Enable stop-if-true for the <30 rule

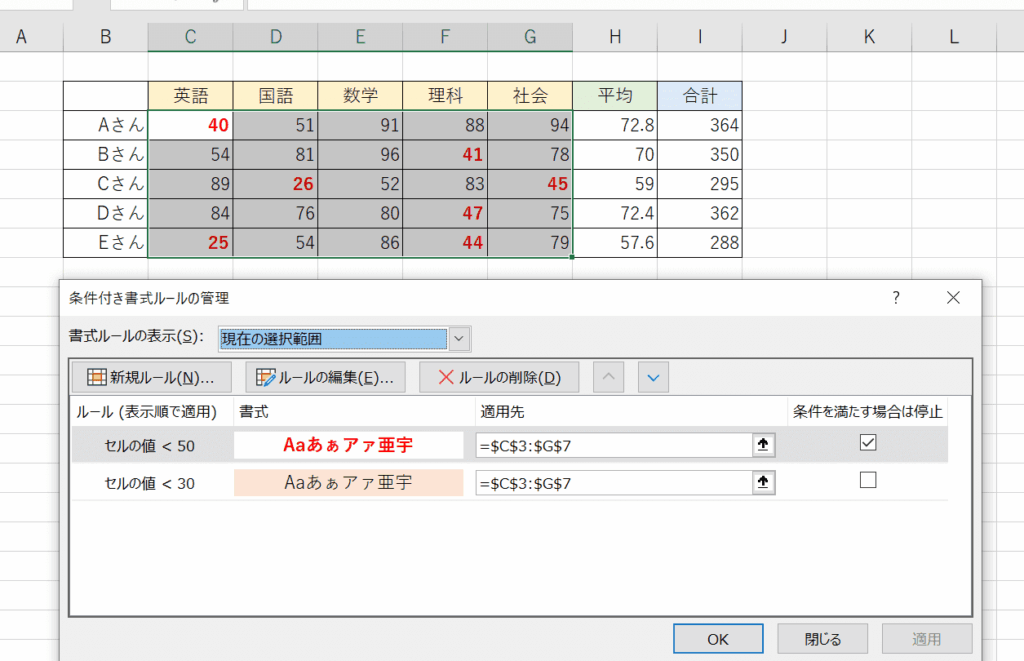(867, 481)
